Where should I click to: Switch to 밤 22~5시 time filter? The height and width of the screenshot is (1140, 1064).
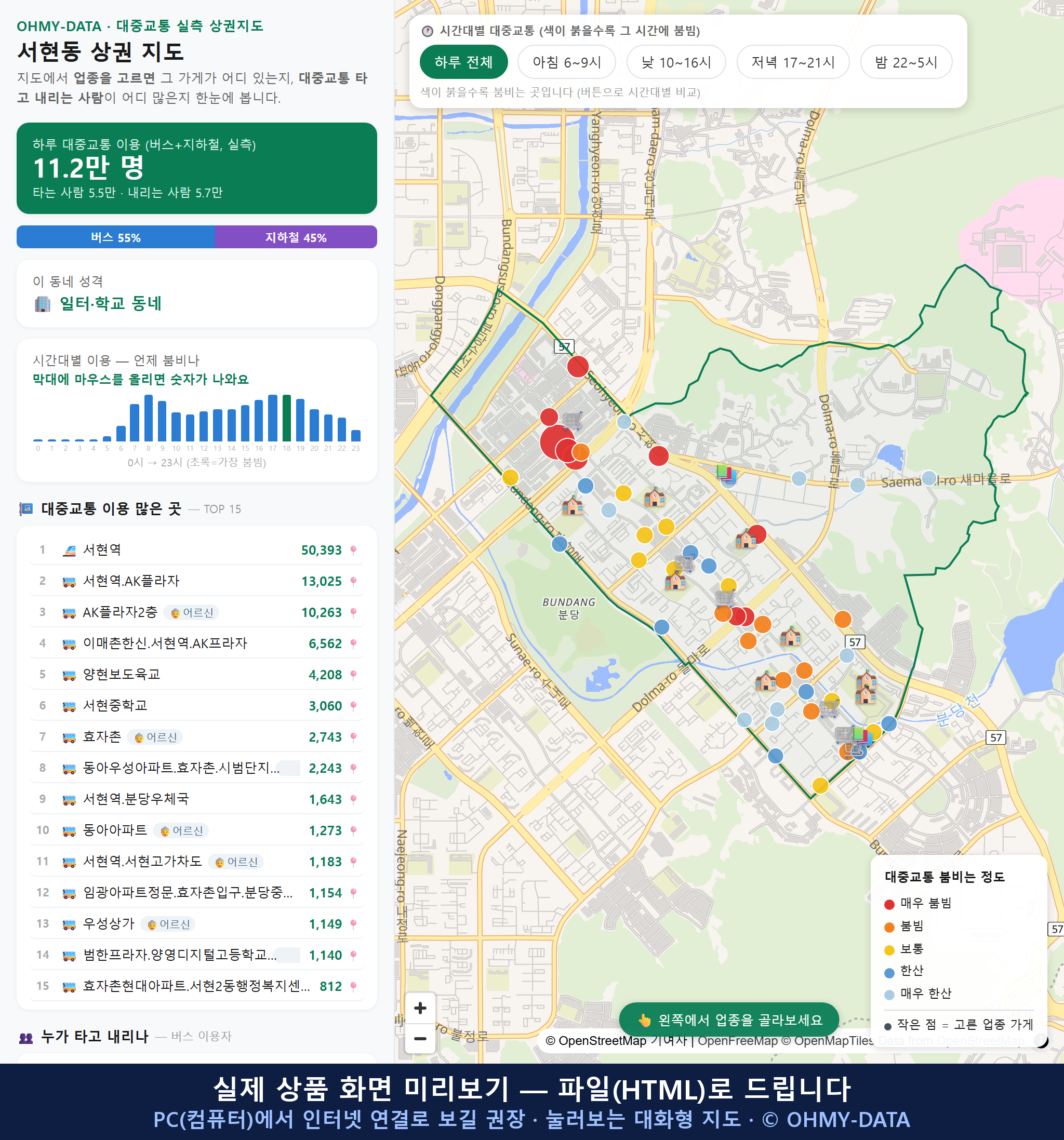[x=906, y=62]
